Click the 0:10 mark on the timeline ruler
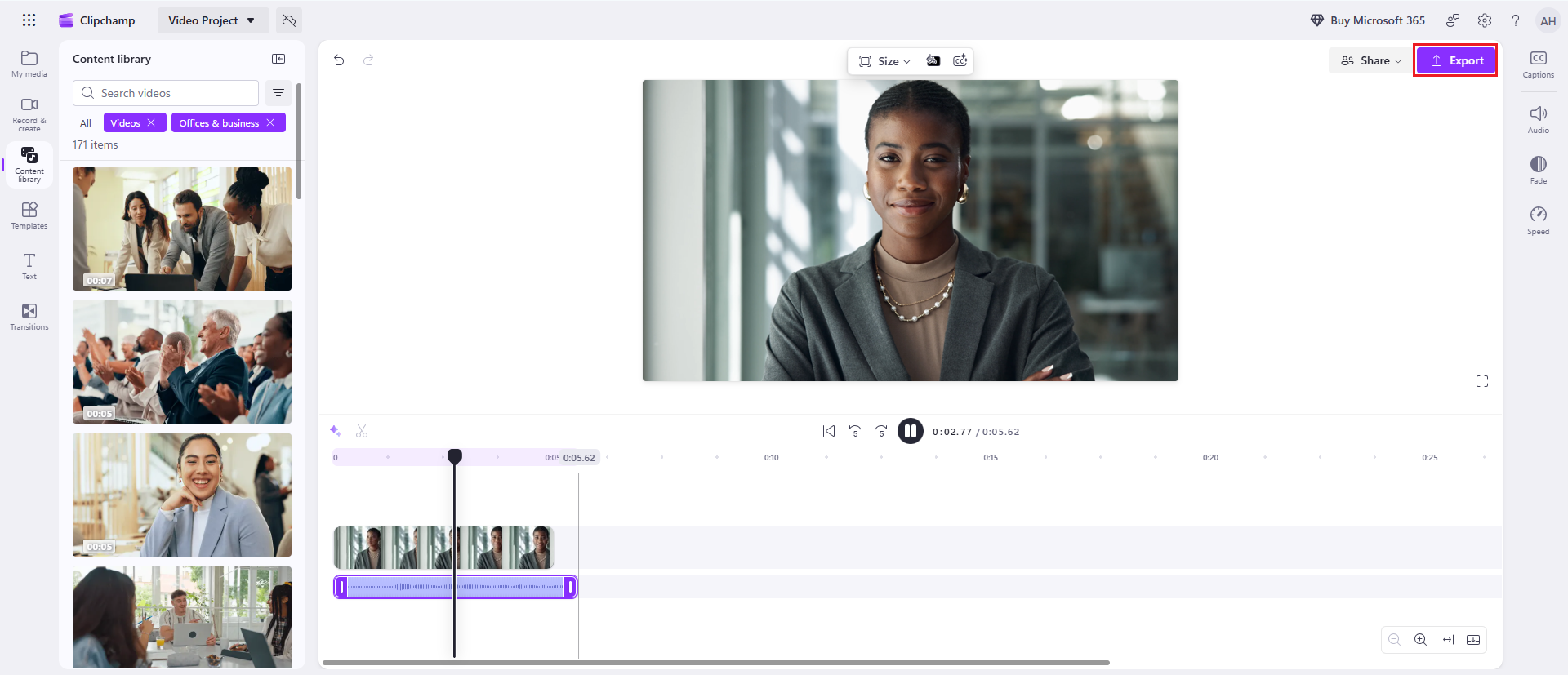The width and height of the screenshot is (1568, 675). (772, 458)
